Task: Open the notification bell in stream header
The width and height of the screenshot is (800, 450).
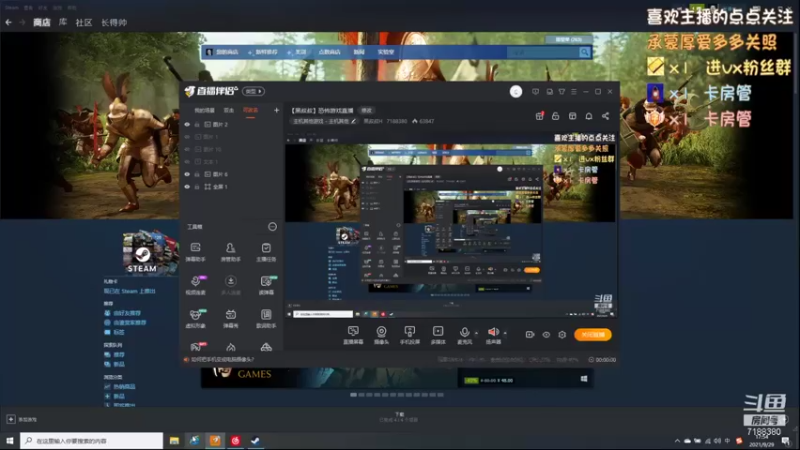Action: point(589,116)
